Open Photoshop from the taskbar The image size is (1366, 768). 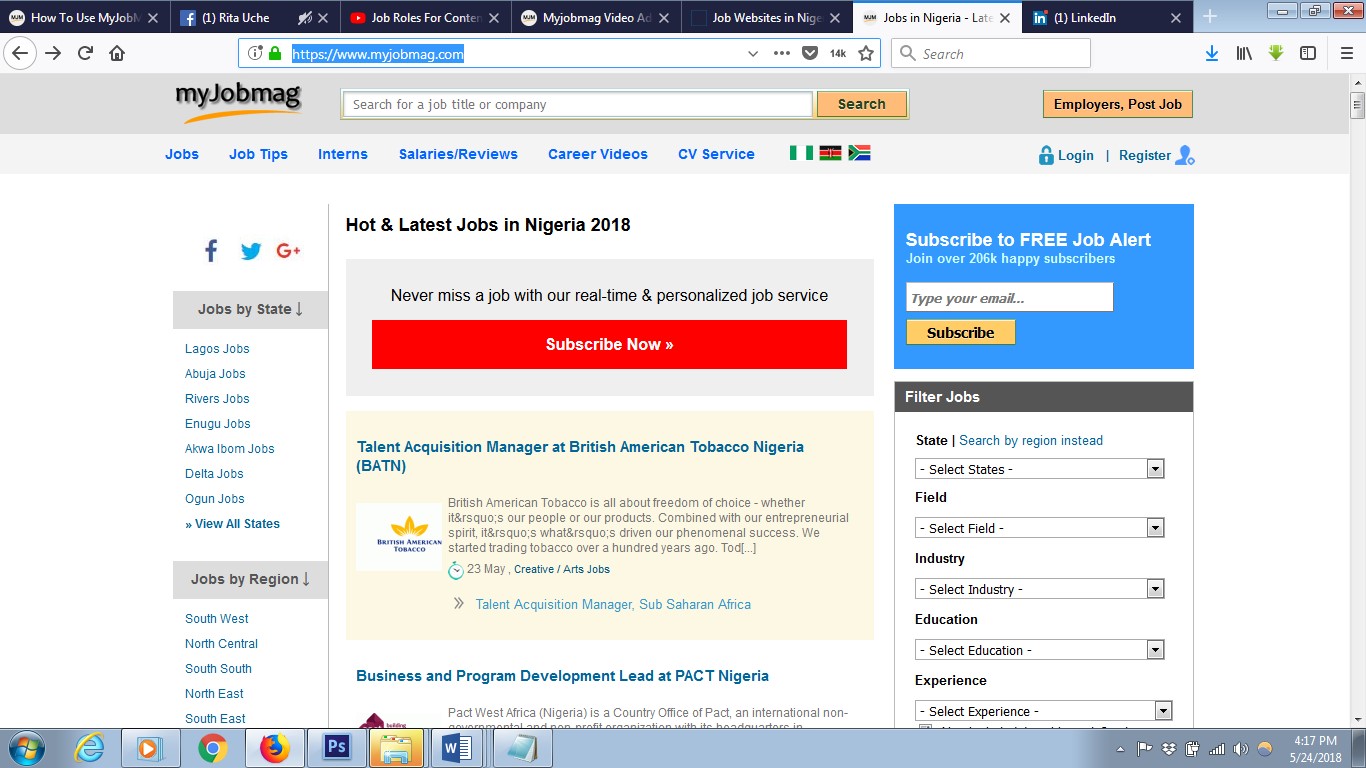(336, 748)
